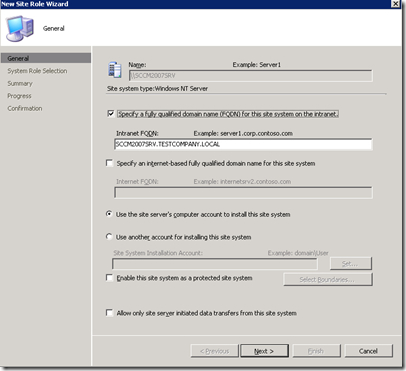Open the Select Boundaries... dialog button

(328, 279)
